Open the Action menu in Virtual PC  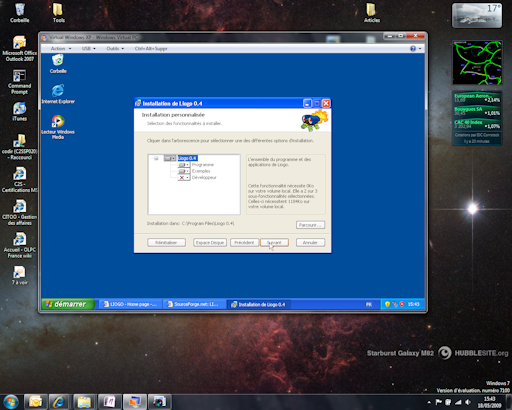tap(61, 49)
